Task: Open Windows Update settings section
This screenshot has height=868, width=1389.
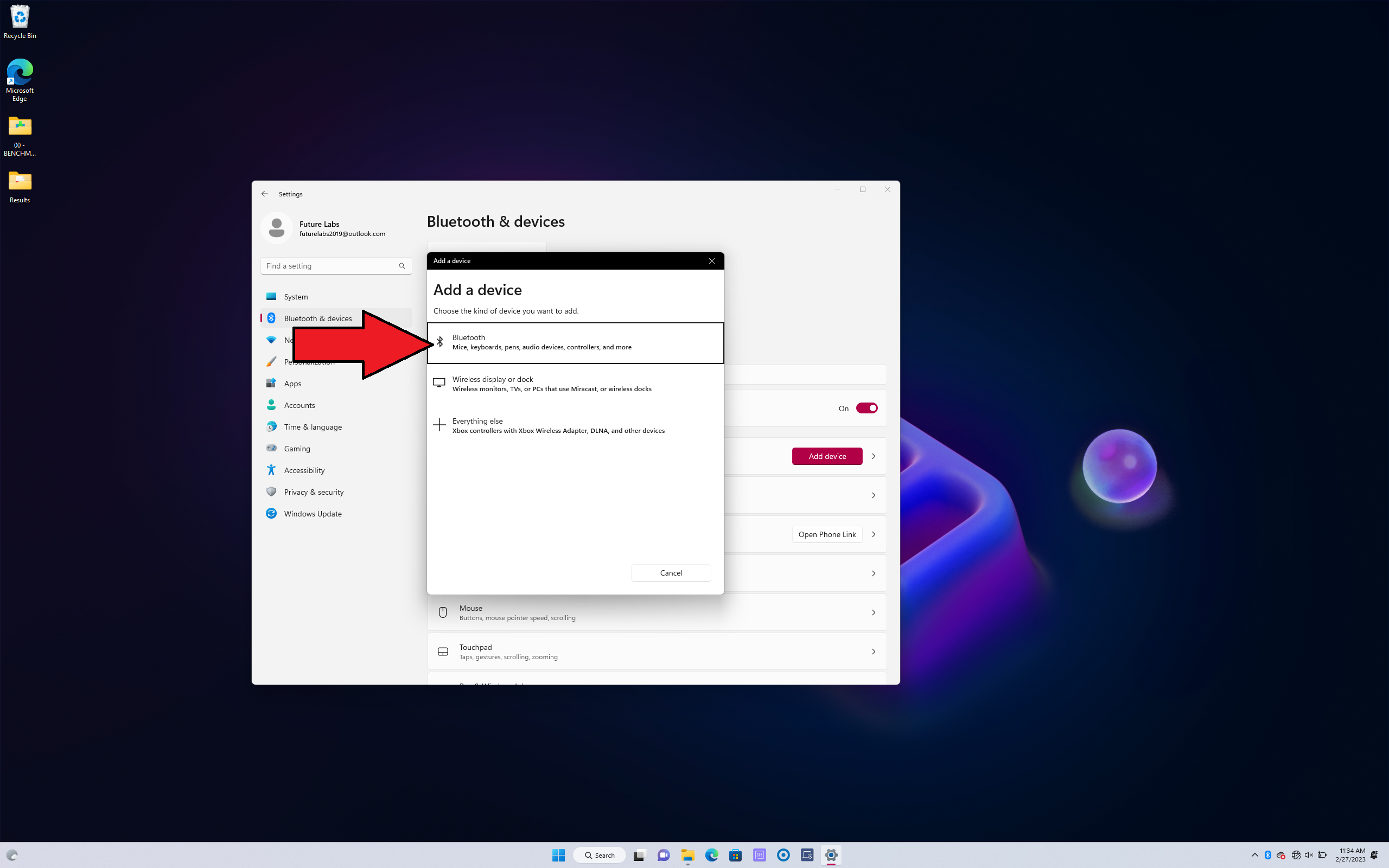Action: [x=313, y=513]
